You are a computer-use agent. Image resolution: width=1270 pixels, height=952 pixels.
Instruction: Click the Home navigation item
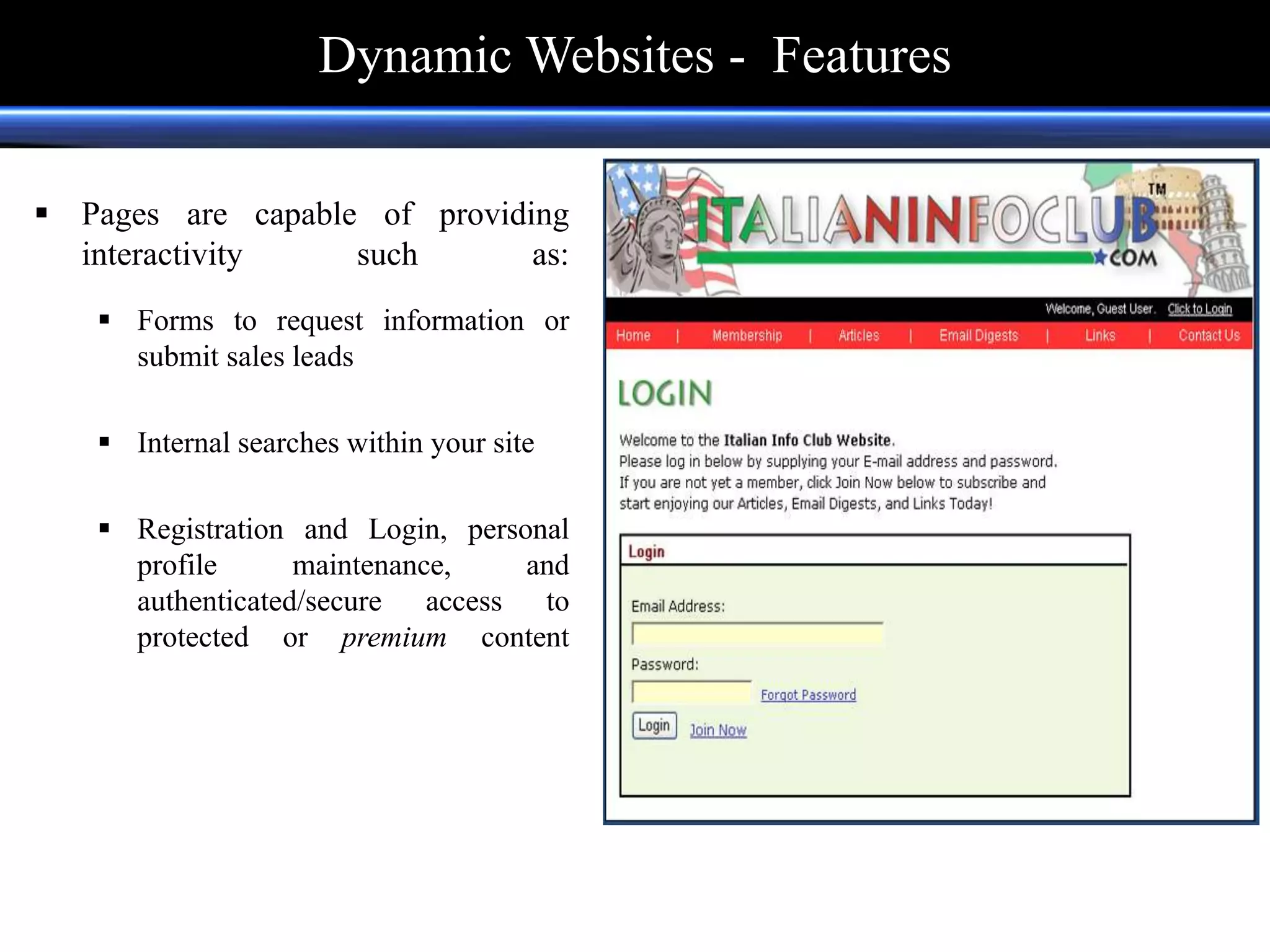[x=633, y=335]
